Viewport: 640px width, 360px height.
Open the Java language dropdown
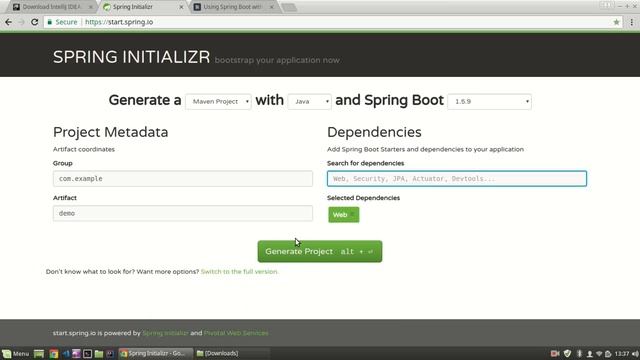tap(309, 102)
